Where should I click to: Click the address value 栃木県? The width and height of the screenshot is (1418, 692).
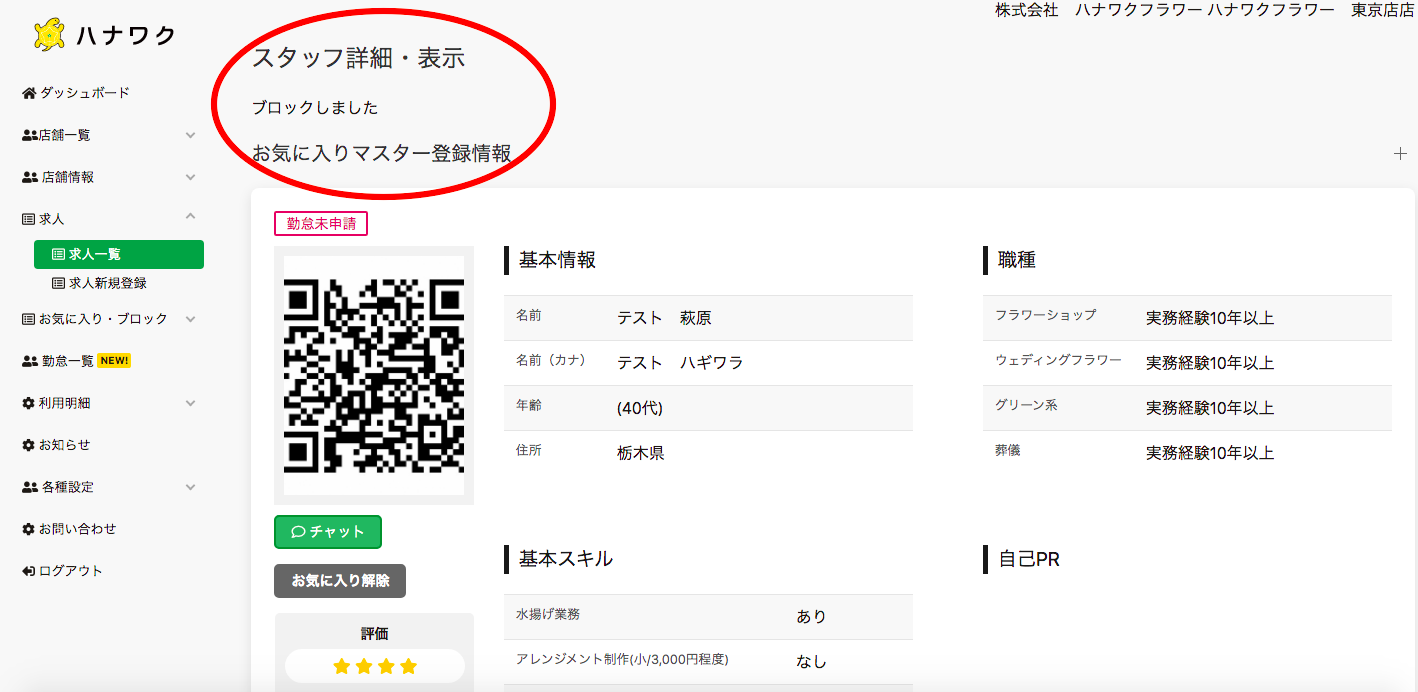coord(641,453)
